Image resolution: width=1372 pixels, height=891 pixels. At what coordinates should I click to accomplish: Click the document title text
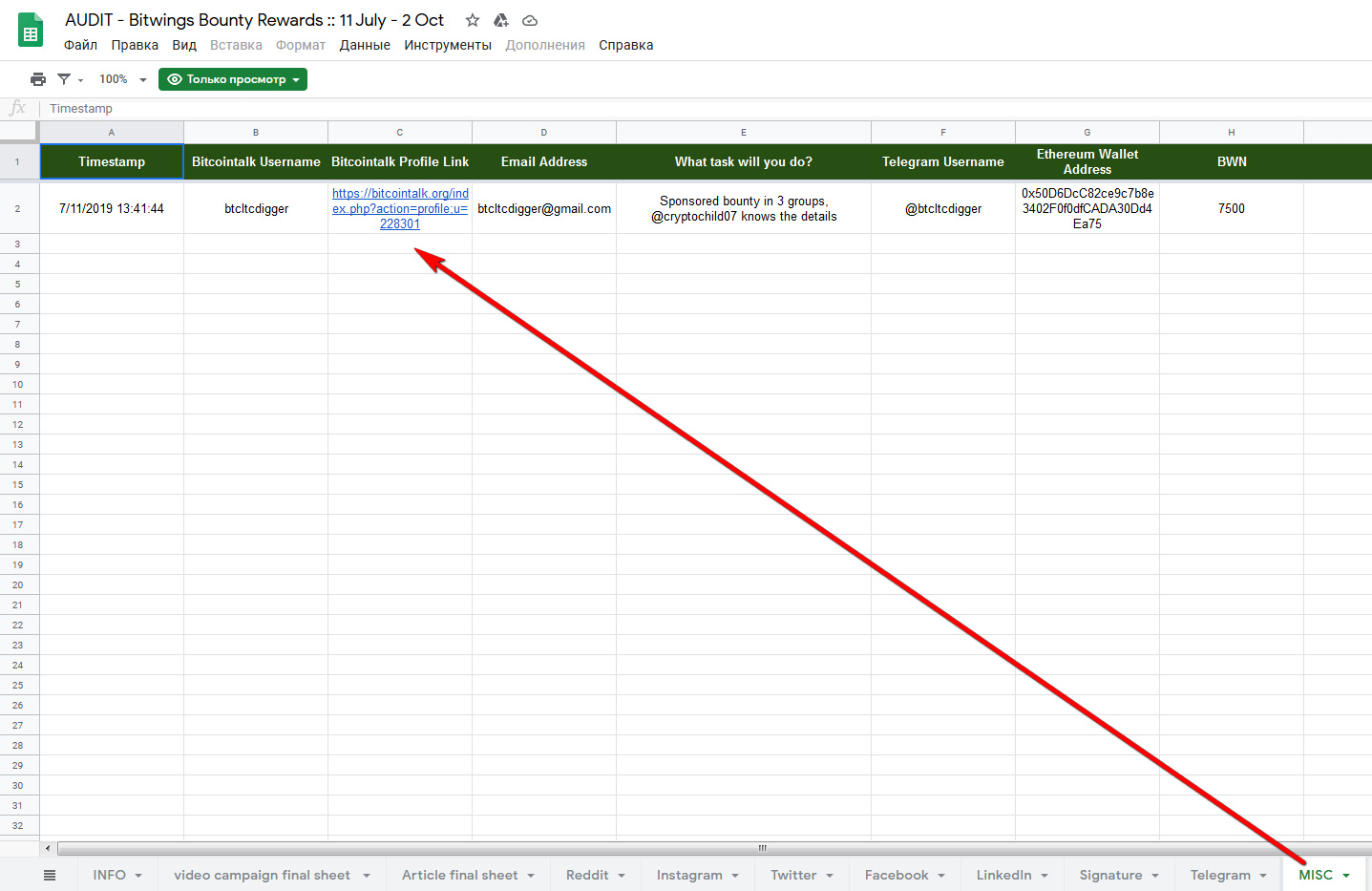point(254,20)
